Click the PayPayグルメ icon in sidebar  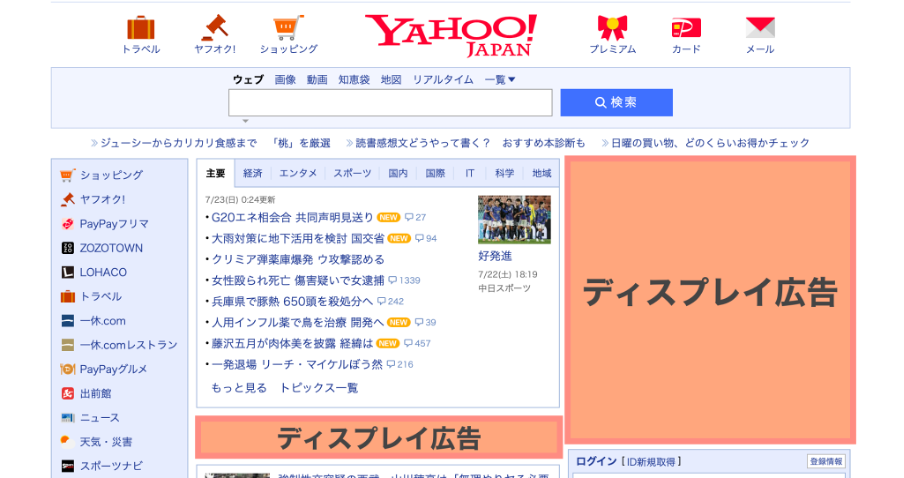pos(67,369)
